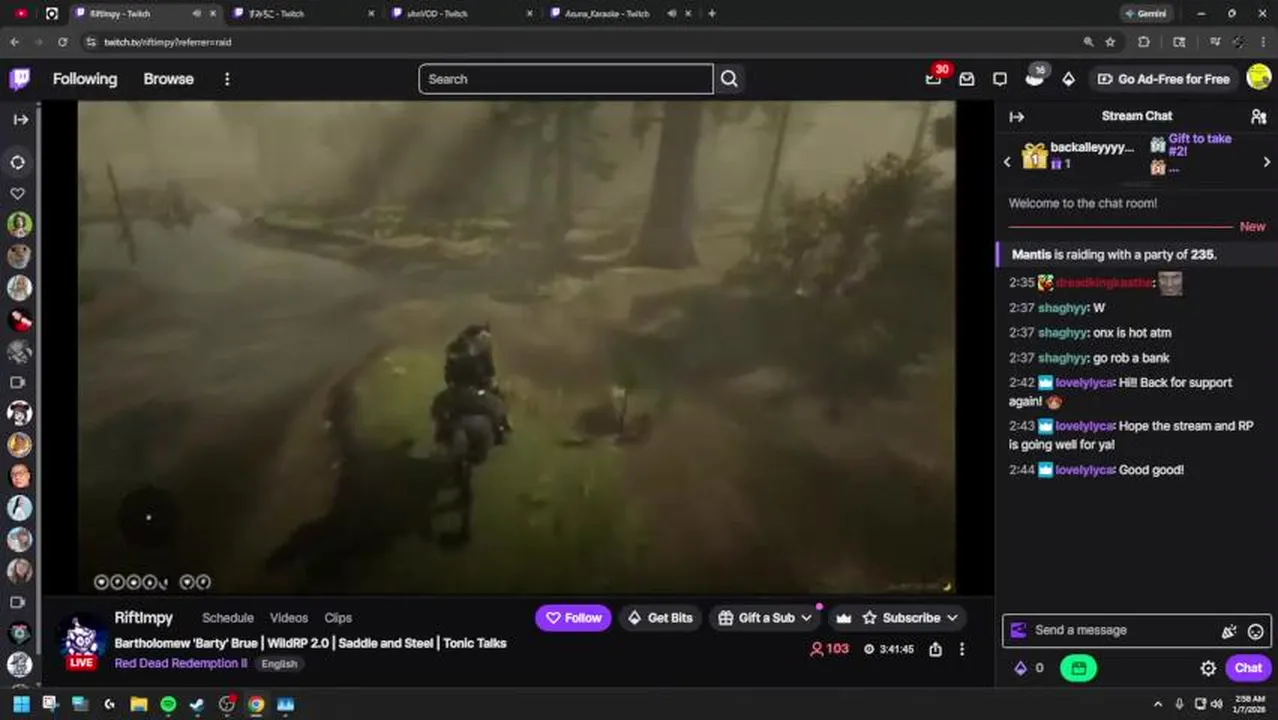
Task: Open Windows Start menu
Action: (21, 705)
